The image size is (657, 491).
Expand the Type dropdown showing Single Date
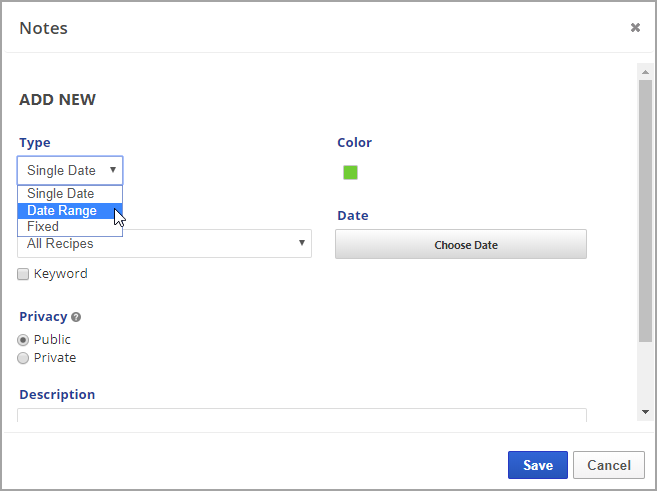point(70,170)
